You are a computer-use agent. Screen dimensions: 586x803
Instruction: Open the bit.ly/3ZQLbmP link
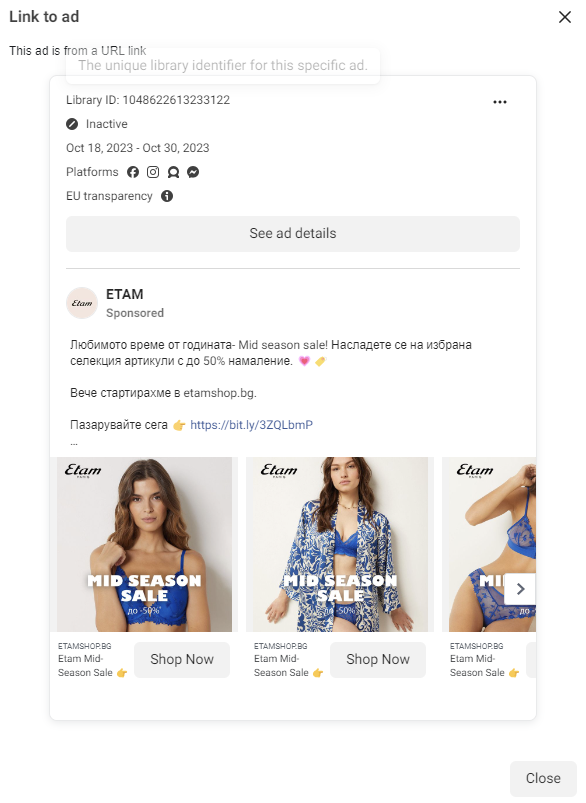252,425
